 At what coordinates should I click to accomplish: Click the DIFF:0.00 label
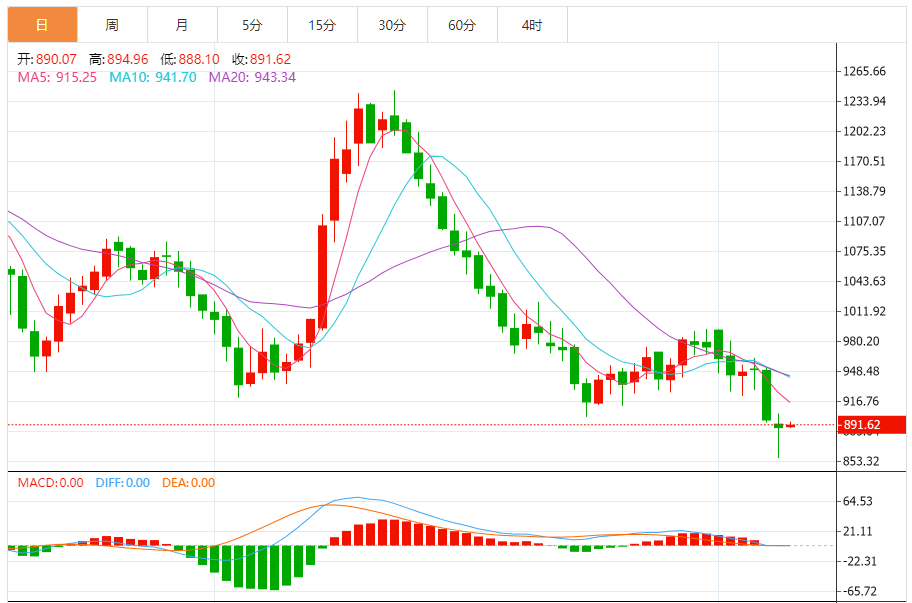coord(123,483)
